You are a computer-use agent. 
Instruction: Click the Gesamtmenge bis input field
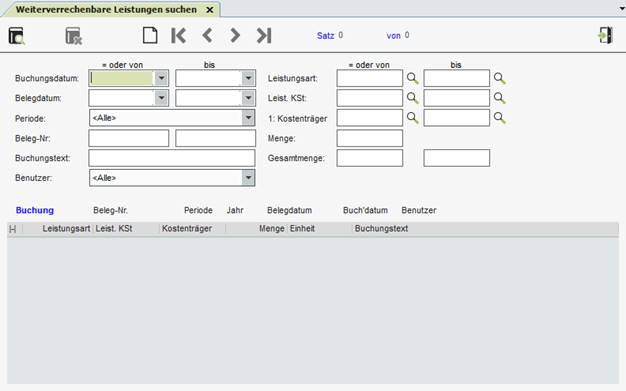(456, 158)
